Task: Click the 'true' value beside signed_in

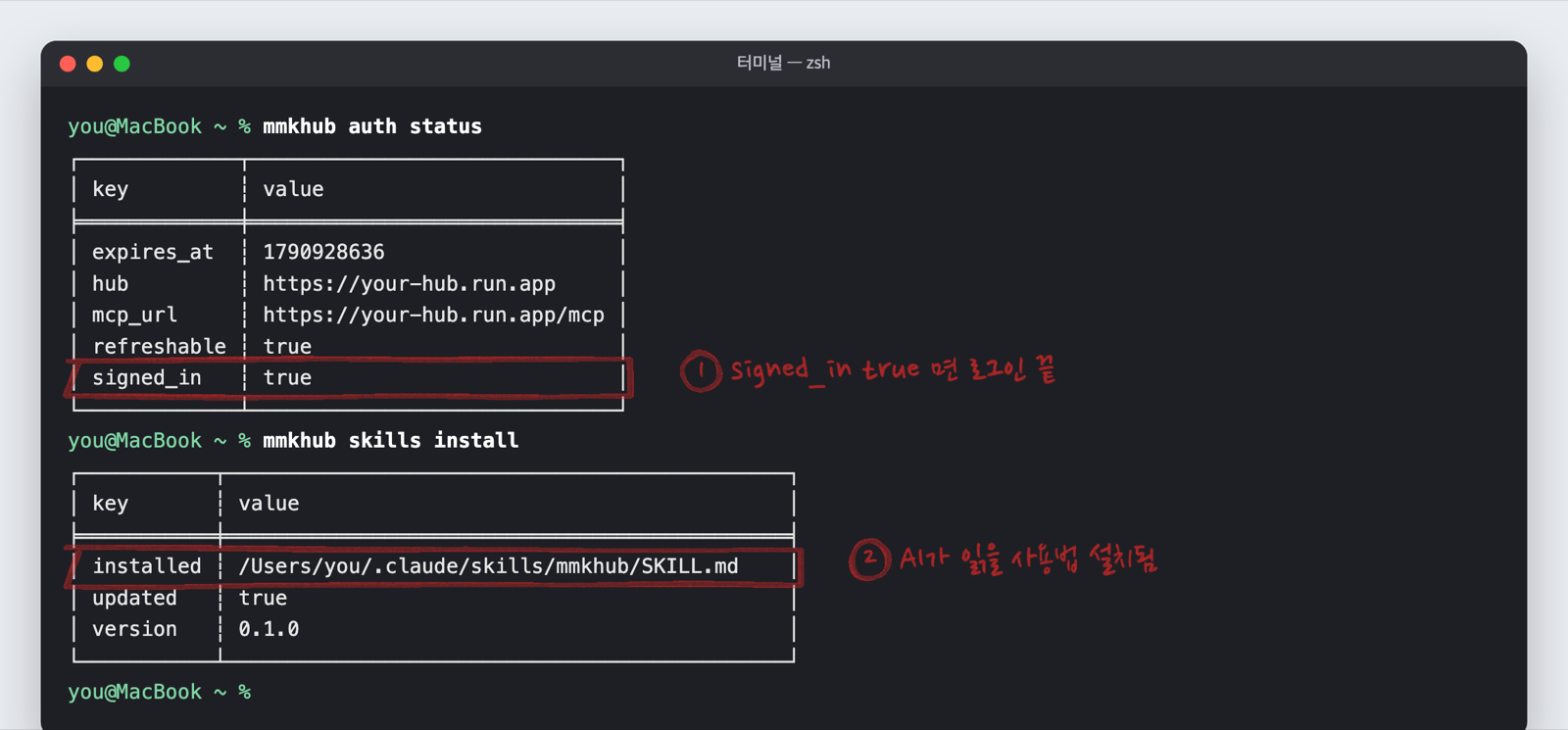Action: [x=287, y=377]
